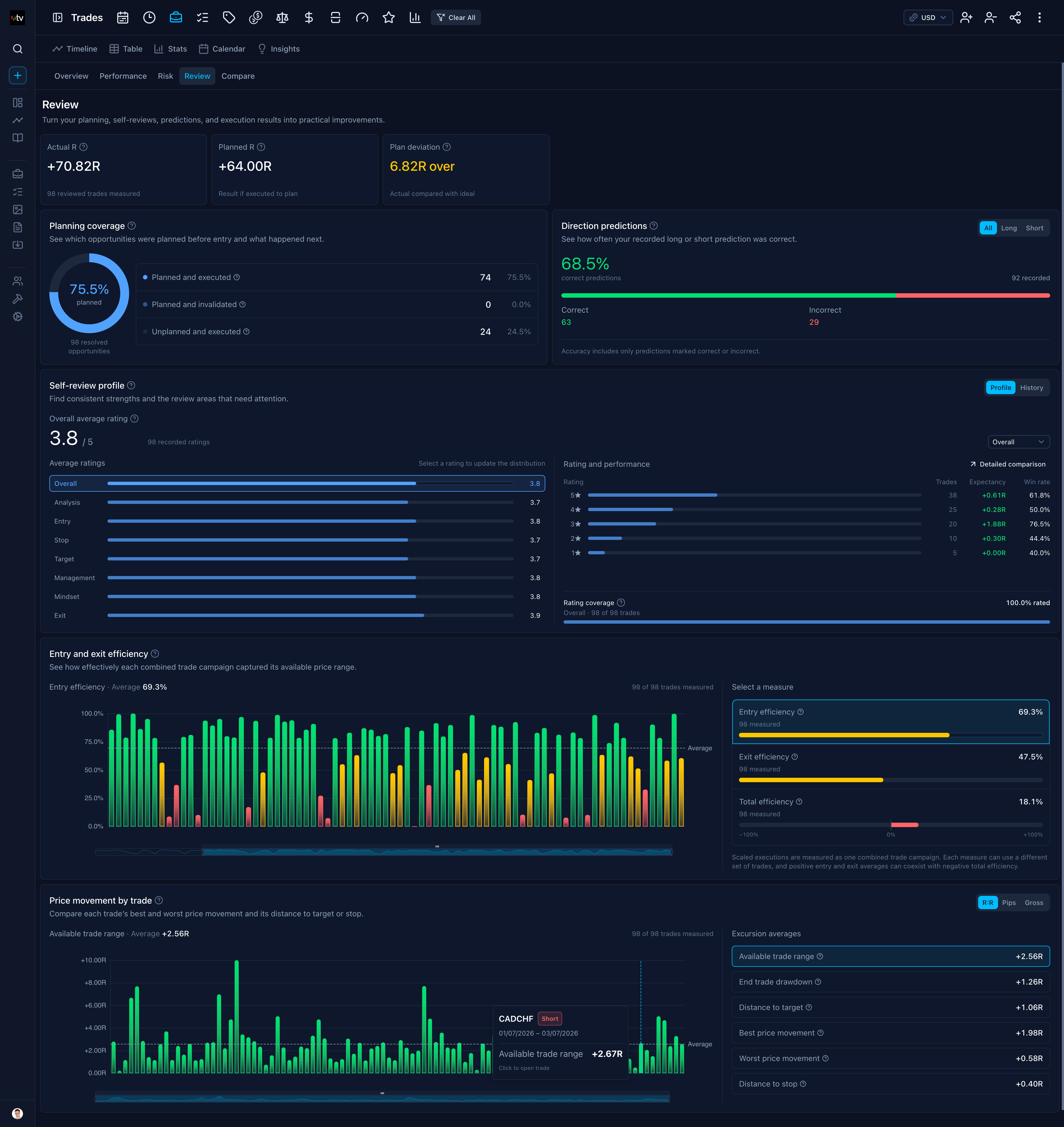1064x1127 pixels.
Task: Open the clock time filter icon
Action: click(149, 17)
